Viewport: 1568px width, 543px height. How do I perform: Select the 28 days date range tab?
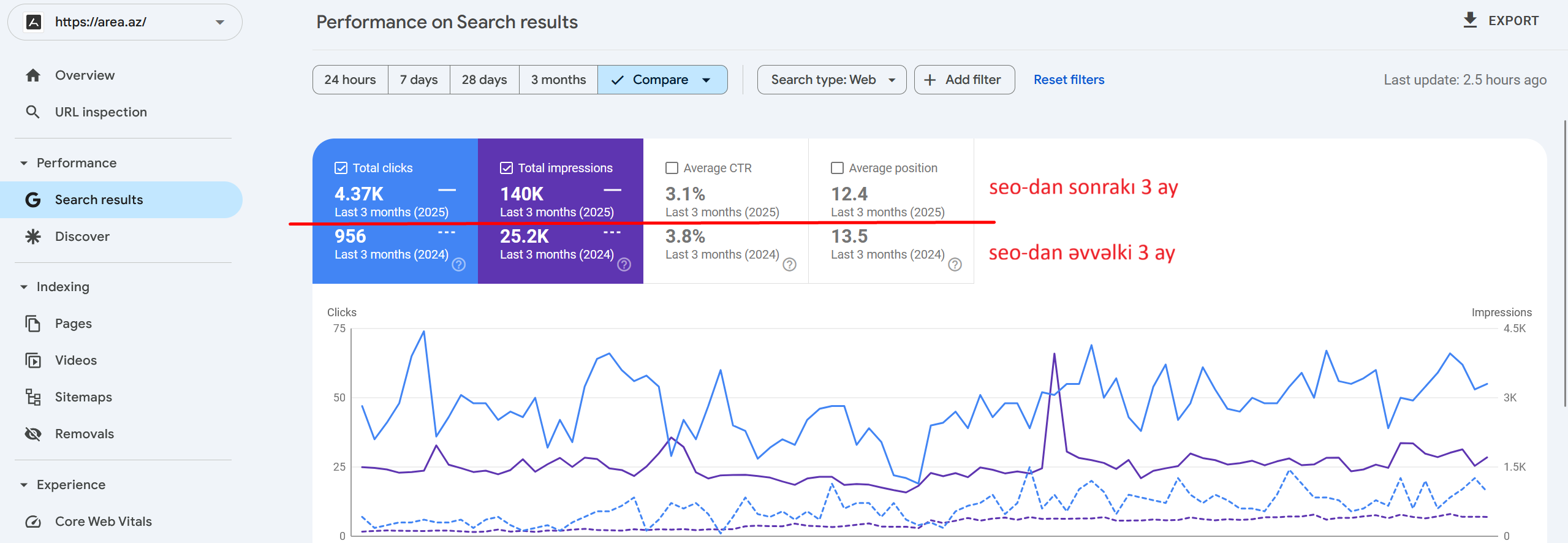click(x=484, y=80)
